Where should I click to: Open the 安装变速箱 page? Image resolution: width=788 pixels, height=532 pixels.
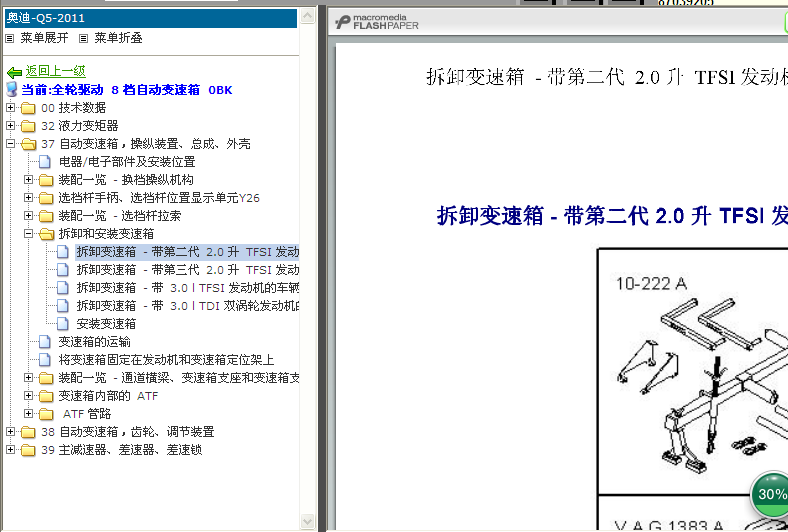tap(106, 324)
